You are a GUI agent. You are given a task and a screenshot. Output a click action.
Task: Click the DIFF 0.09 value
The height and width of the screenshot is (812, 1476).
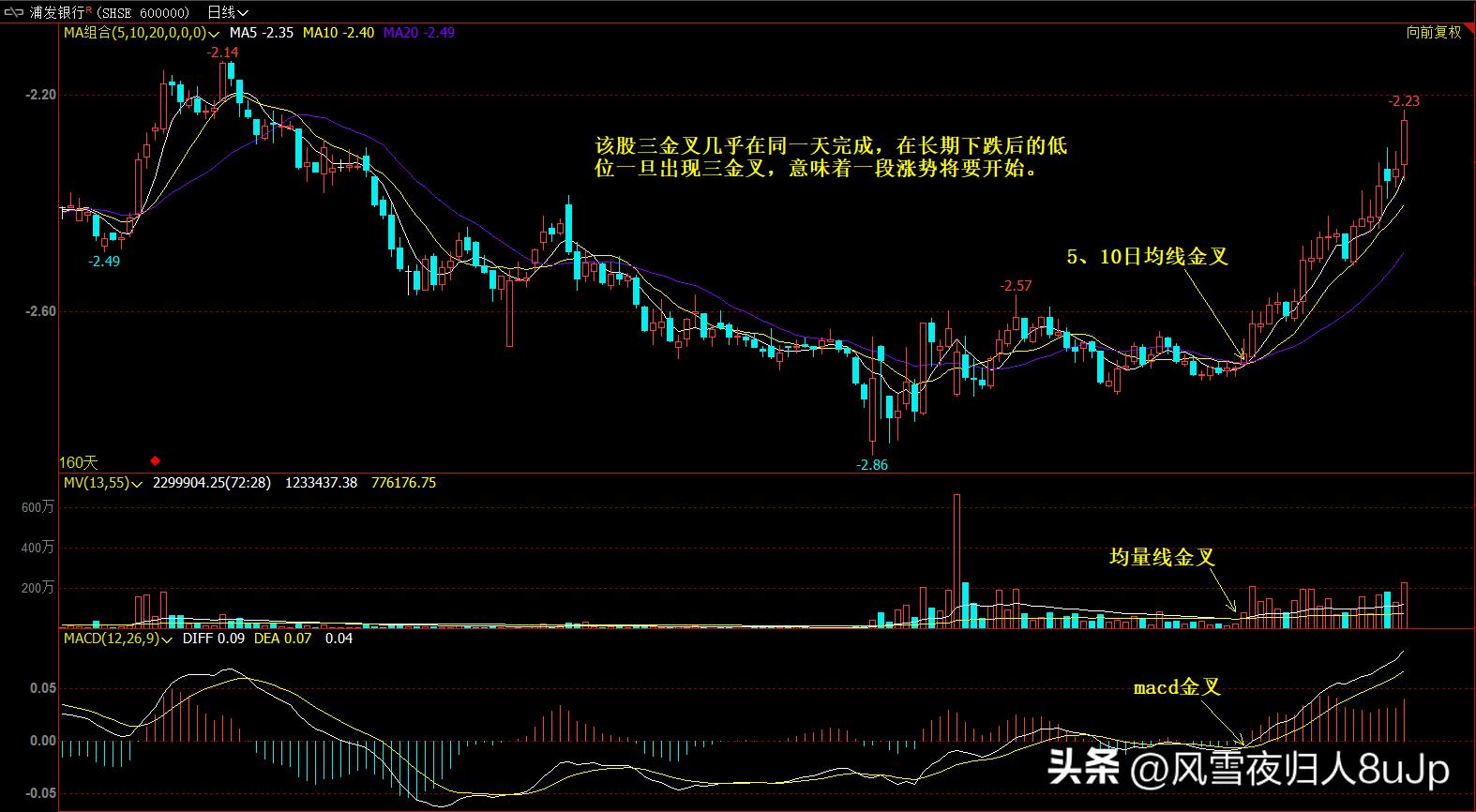click(213, 638)
